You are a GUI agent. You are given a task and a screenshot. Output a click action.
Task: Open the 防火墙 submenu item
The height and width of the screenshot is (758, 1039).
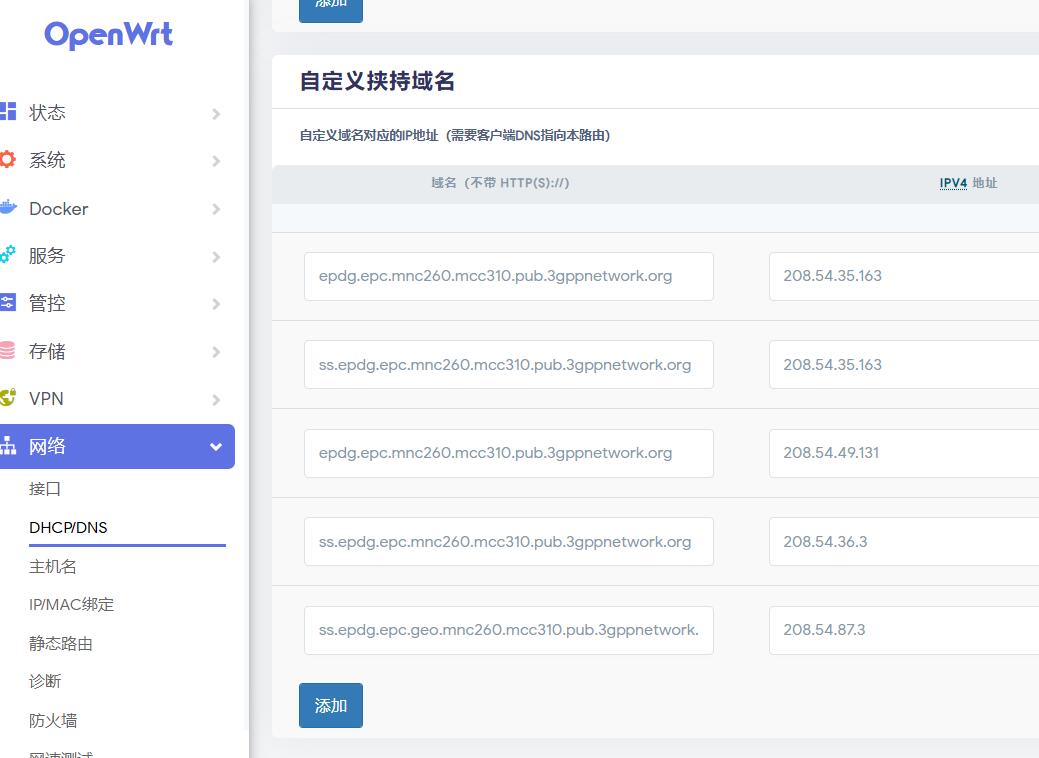(53, 720)
